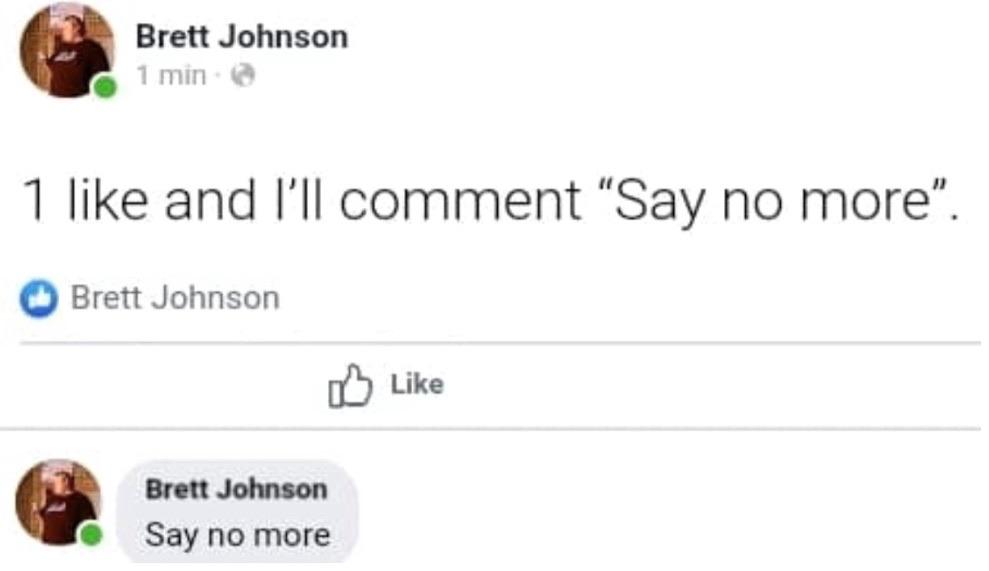Click the divider line above the Like button
The width and height of the screenshot is (989, 571).
pos(500,343)
